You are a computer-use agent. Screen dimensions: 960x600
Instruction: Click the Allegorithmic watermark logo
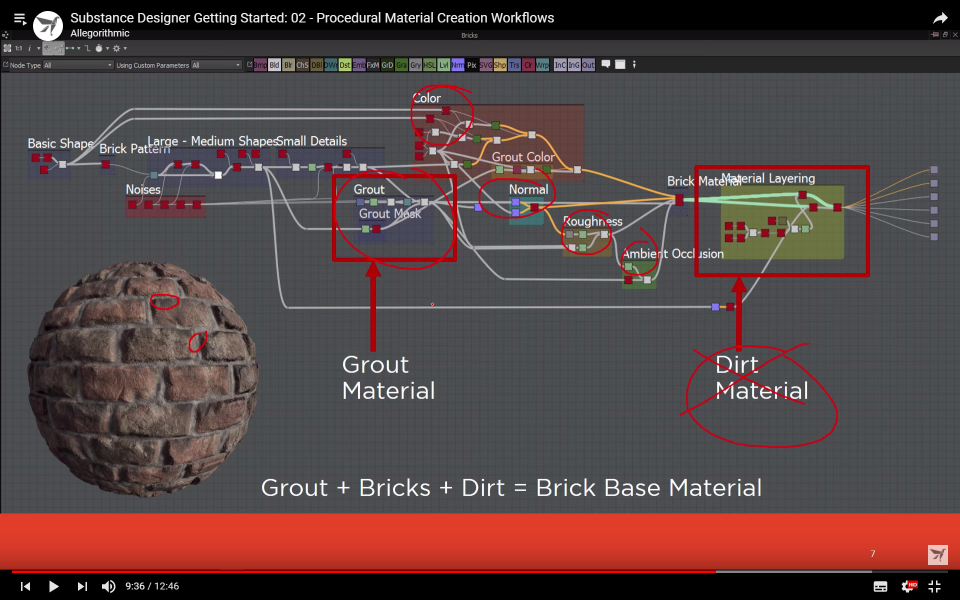pos(937,555)
